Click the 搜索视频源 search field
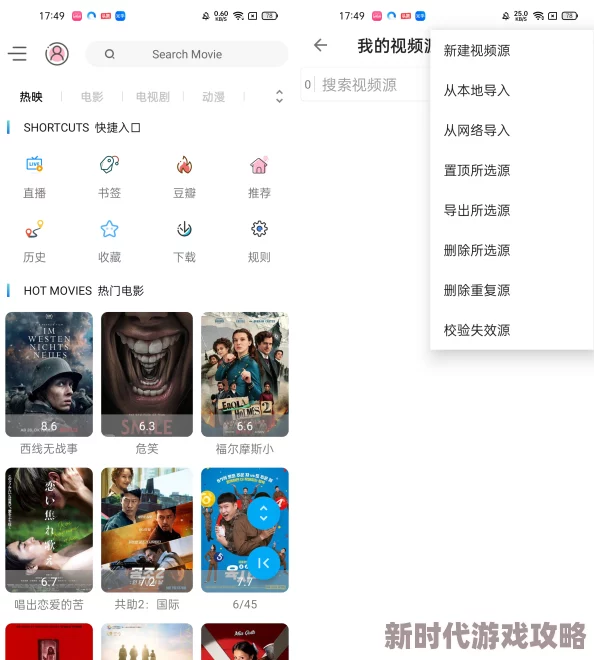This screenshot has height=660, width=594. pos(366,85)
